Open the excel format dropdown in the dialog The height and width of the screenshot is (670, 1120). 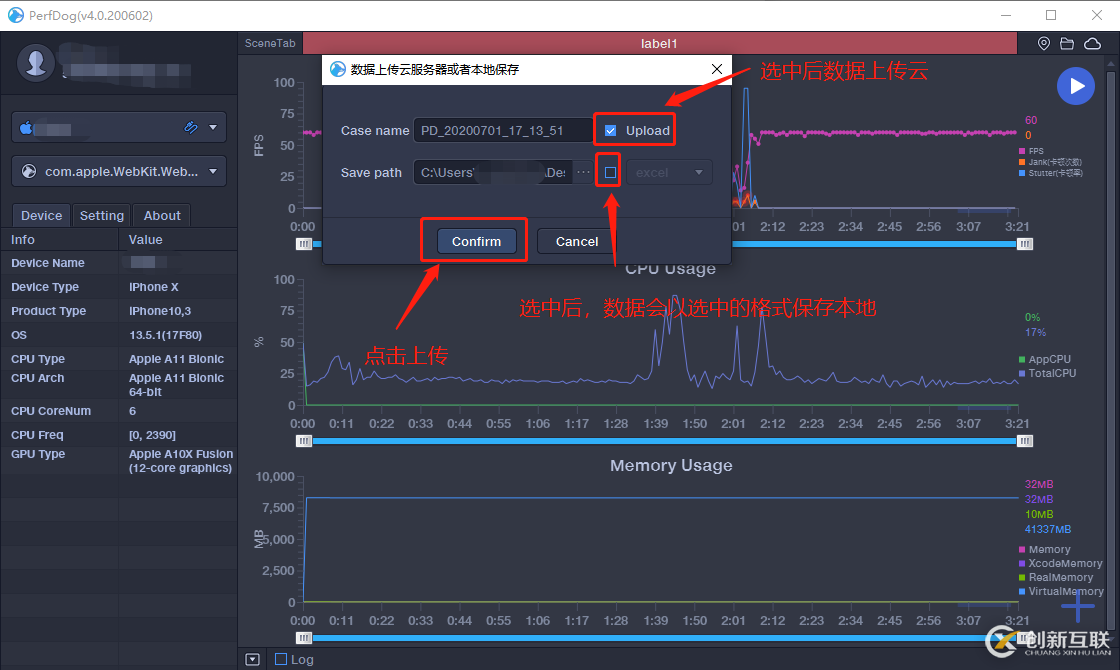pos(669,171)
